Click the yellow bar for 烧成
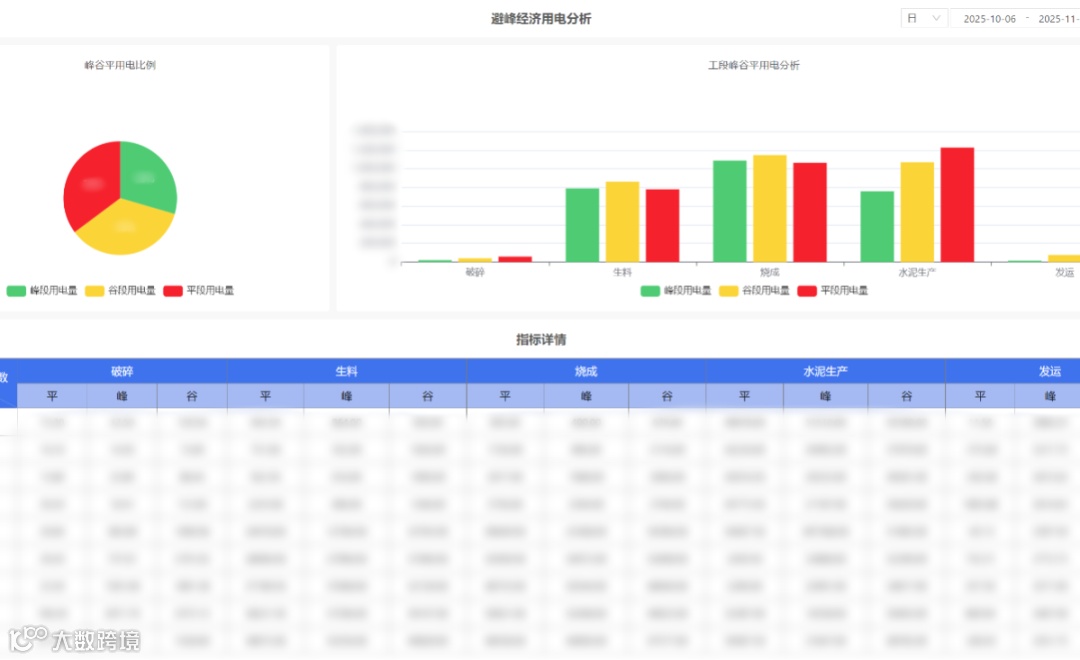The width and height of the screenshot is (1080, 660). (769, 208)
